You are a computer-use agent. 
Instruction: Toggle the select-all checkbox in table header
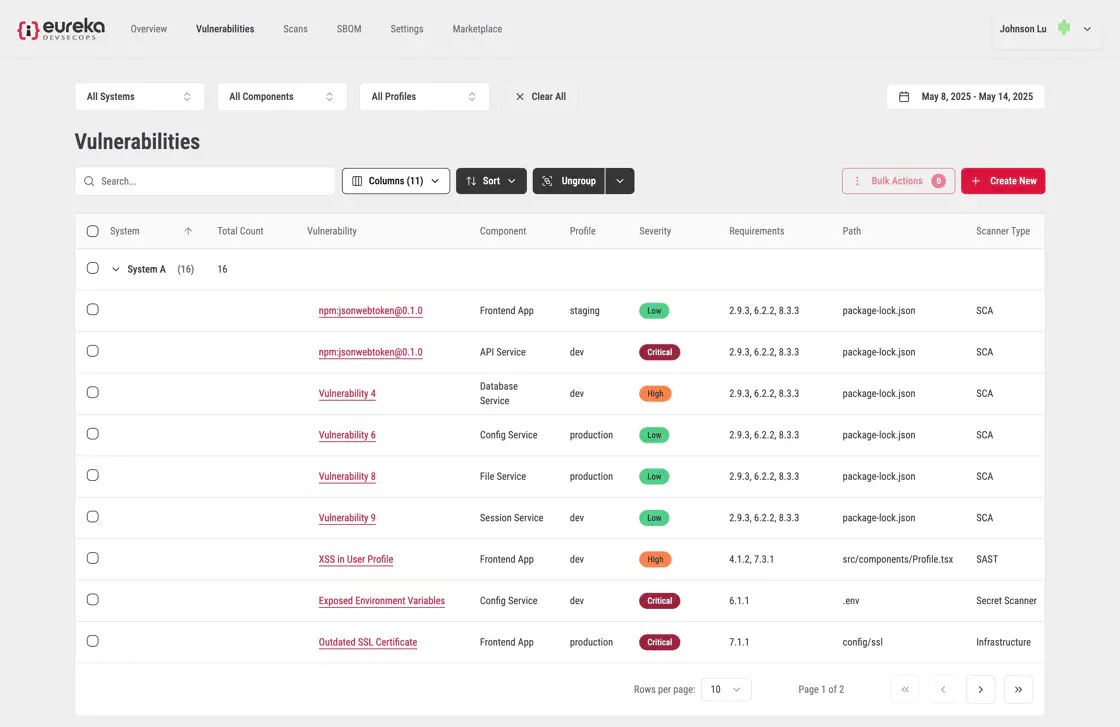(93, 231)
